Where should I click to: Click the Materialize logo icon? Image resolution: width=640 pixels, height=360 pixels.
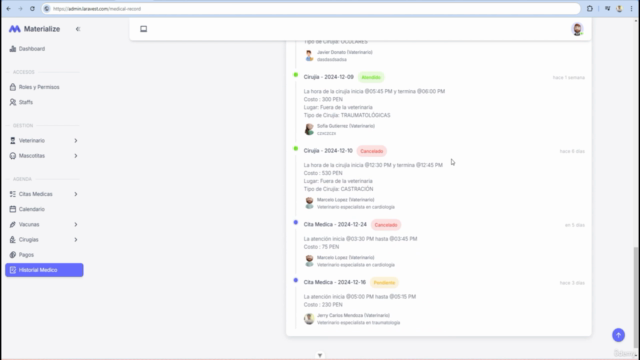coord(15,29)
